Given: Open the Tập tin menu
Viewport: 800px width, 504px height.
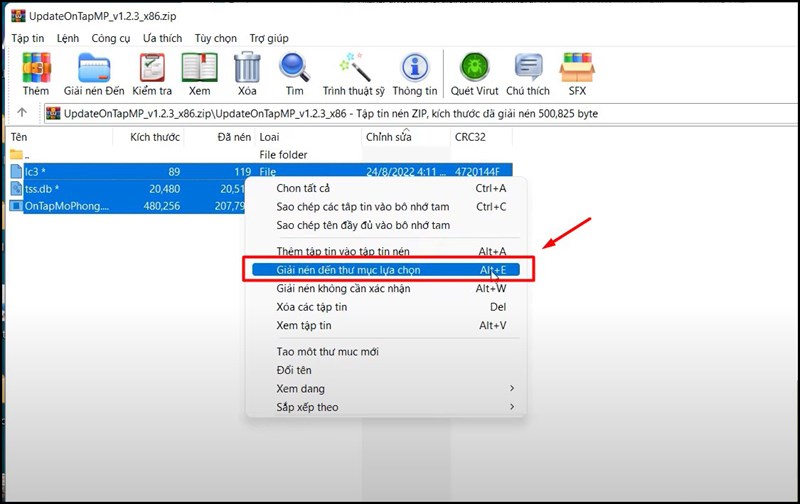Looking at the screenshot, I should (x=28, y=38).
